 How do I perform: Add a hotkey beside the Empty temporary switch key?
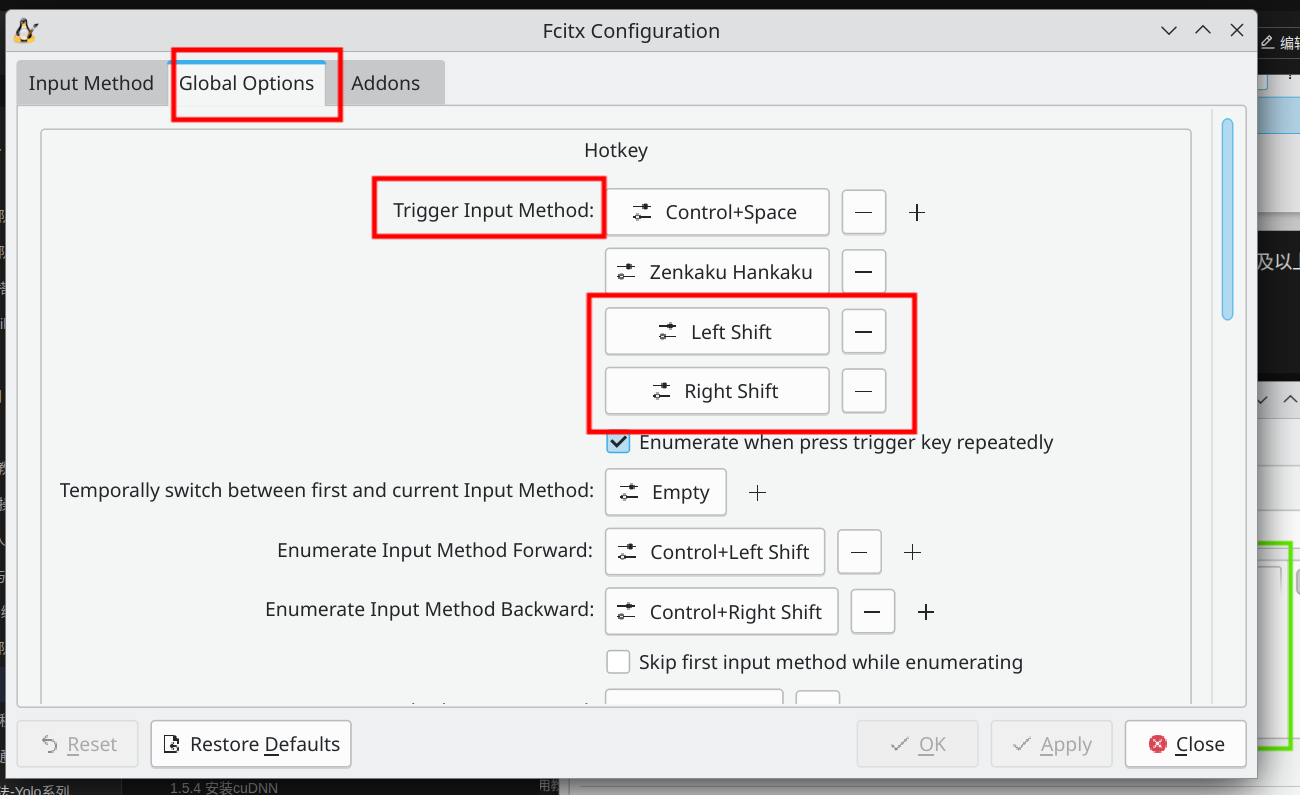(757, 492)
